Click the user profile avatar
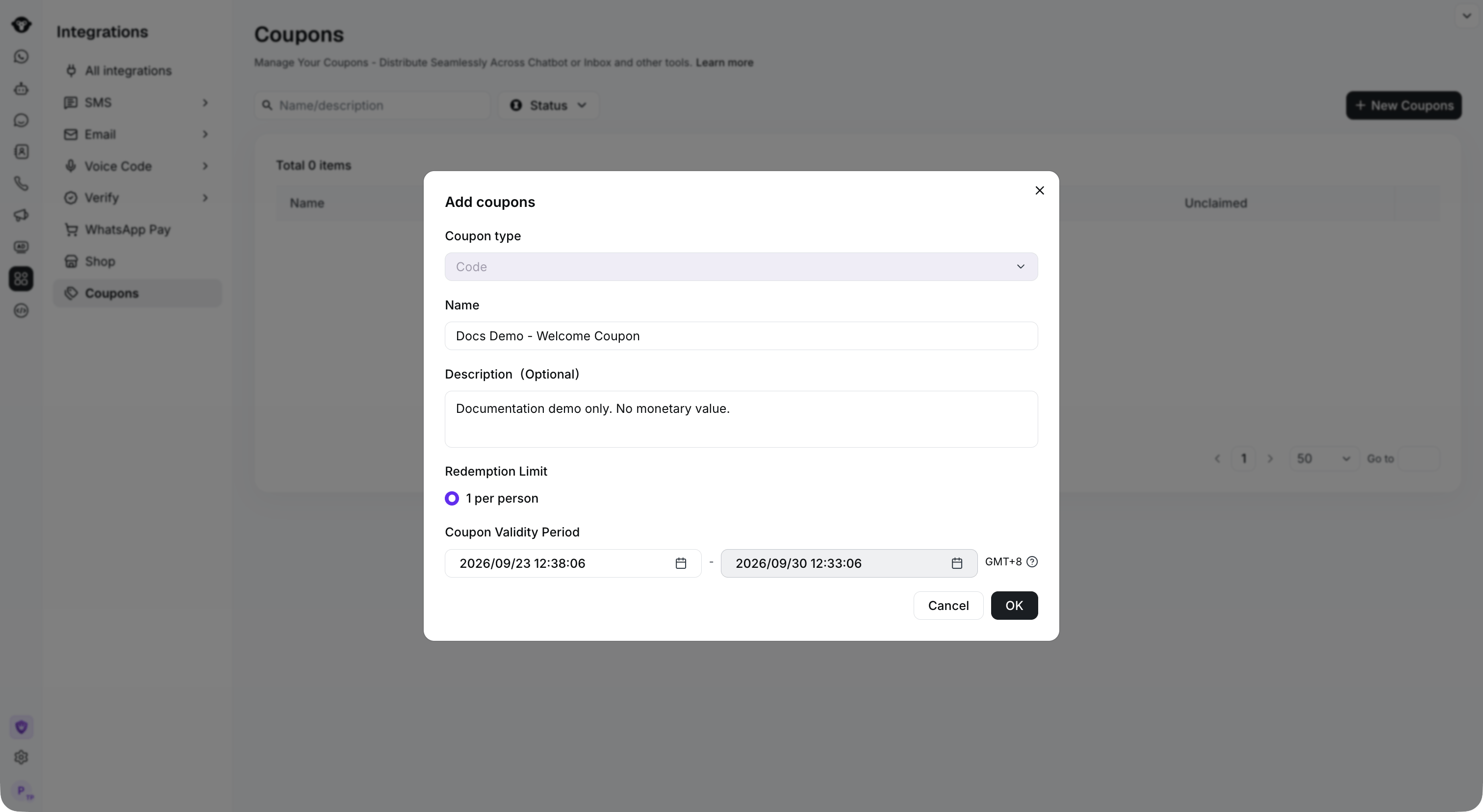The height and width of the screenshot is (812, 1483). pyautogui.click(x=23, y=791)
